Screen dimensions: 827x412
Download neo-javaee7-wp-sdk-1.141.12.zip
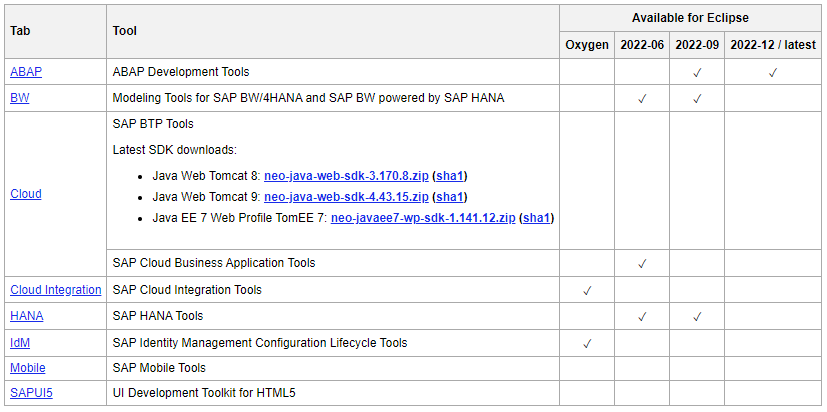423,218
